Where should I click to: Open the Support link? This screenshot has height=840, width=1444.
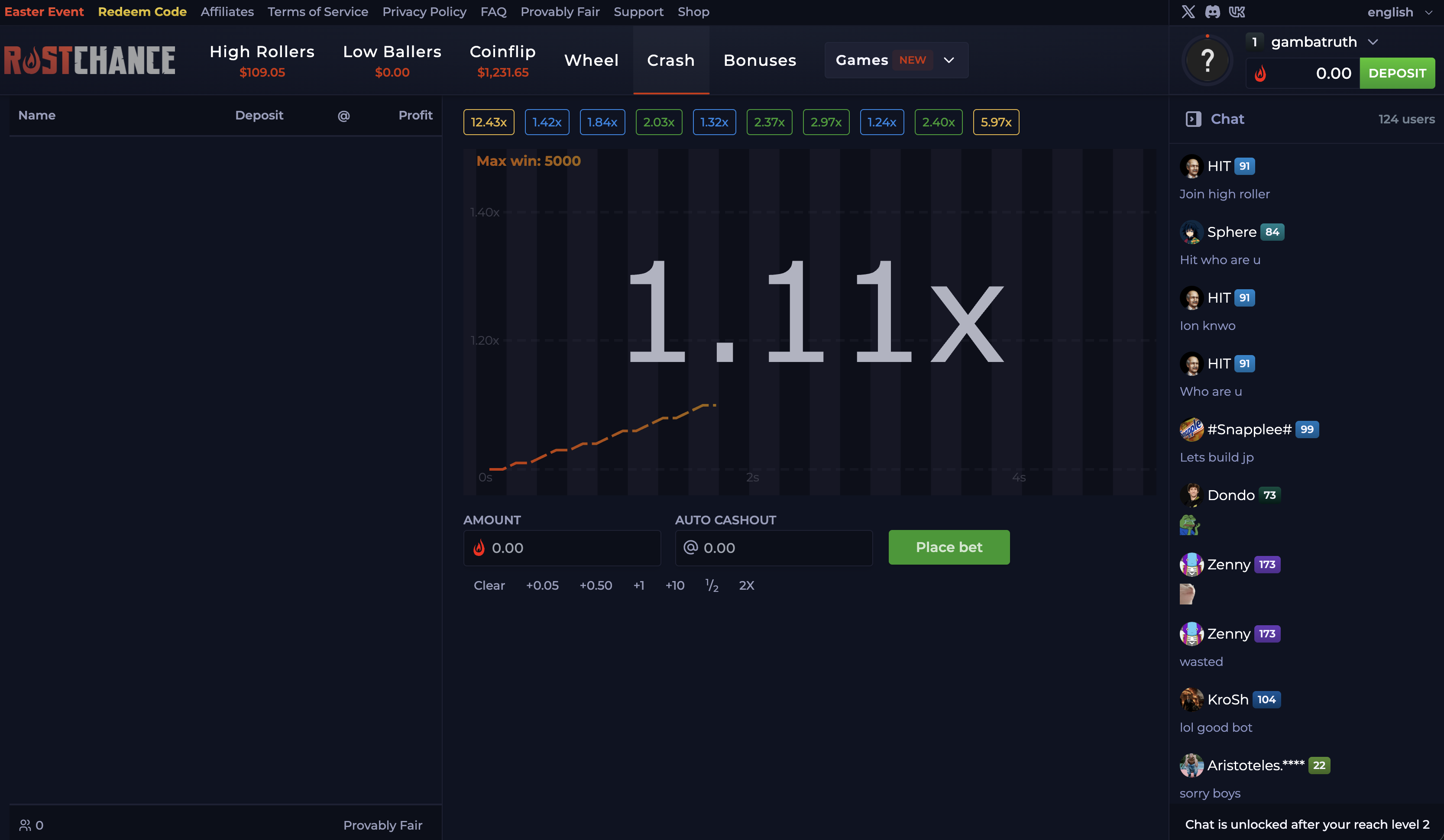[638, 11]
